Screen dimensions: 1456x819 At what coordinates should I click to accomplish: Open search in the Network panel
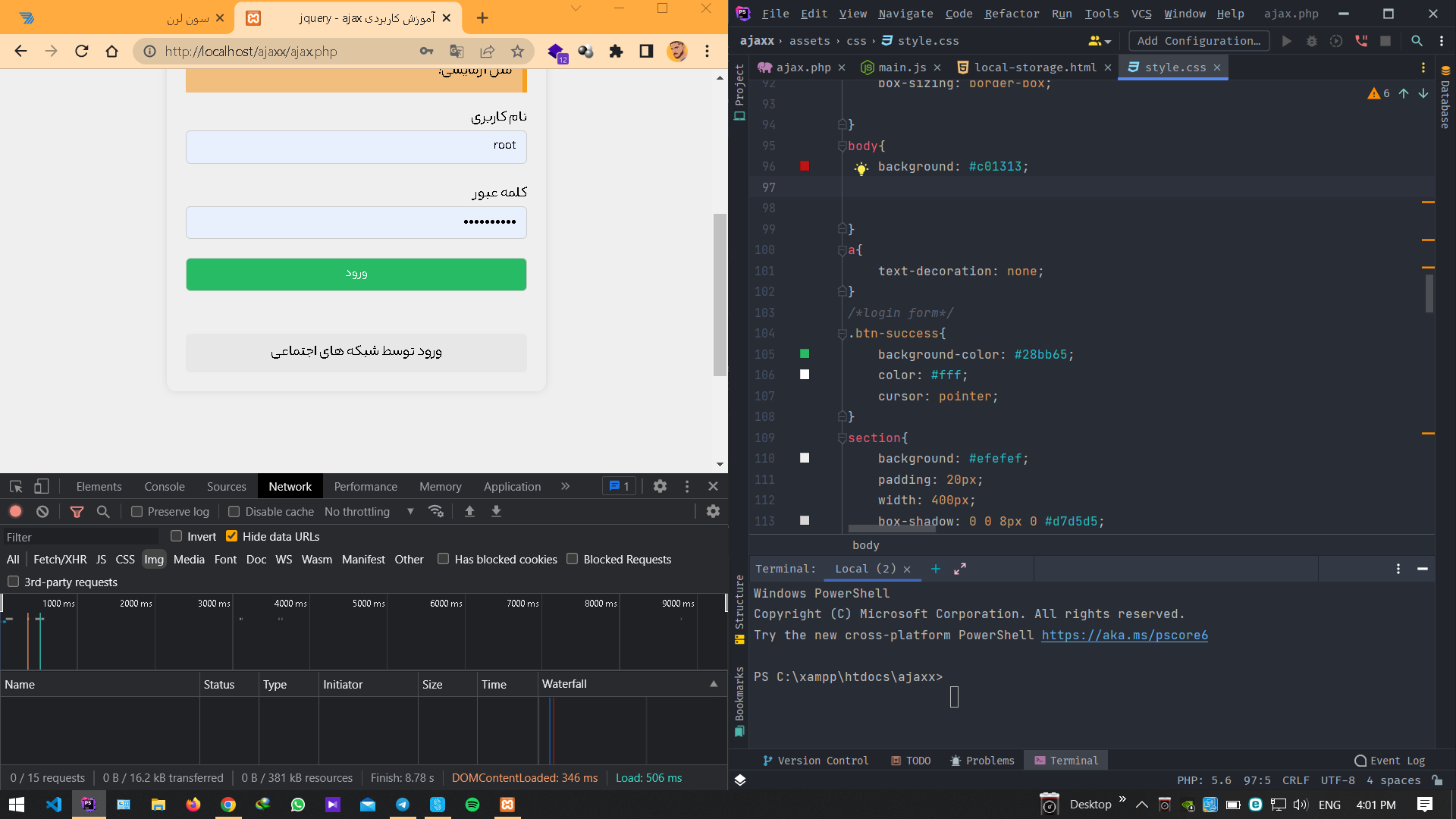(x=103, y=512)
